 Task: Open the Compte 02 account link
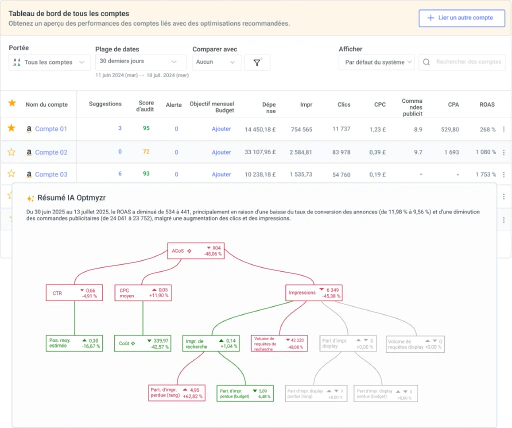tap(51, 152)
